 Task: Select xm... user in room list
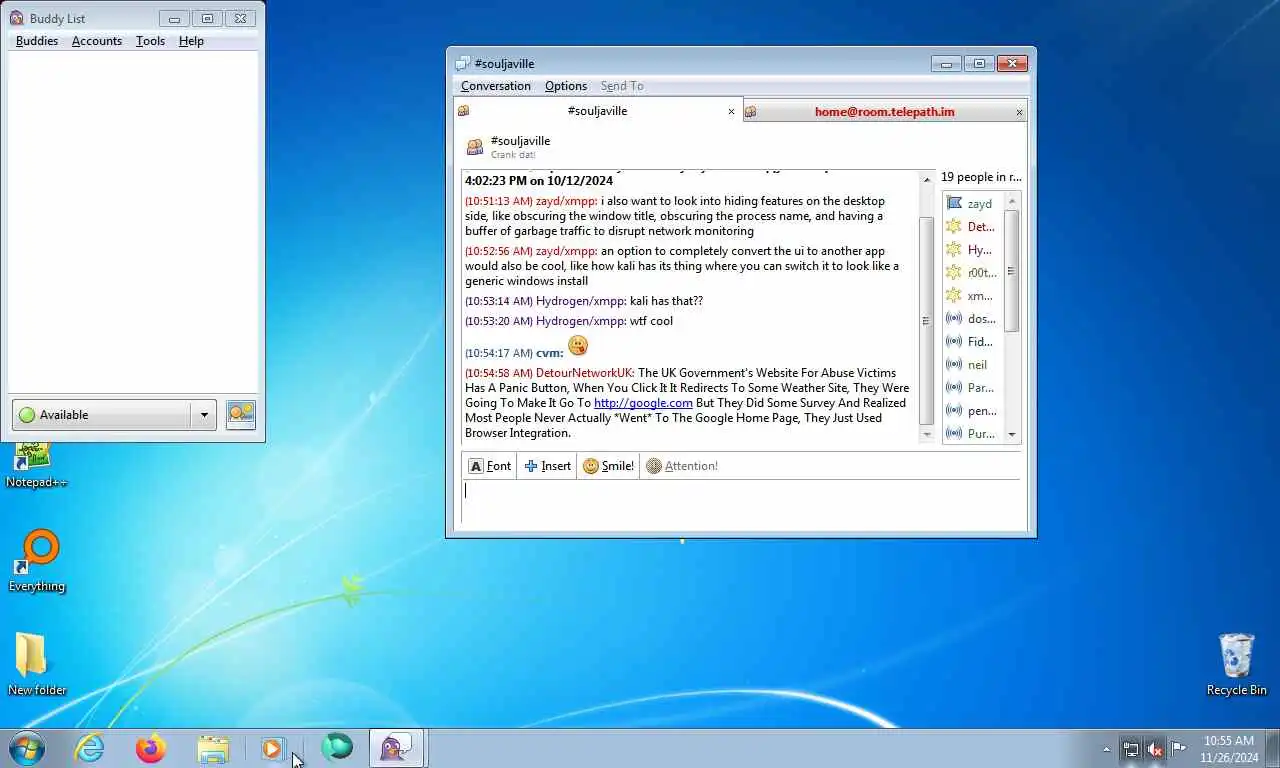(x=971, y=296)
